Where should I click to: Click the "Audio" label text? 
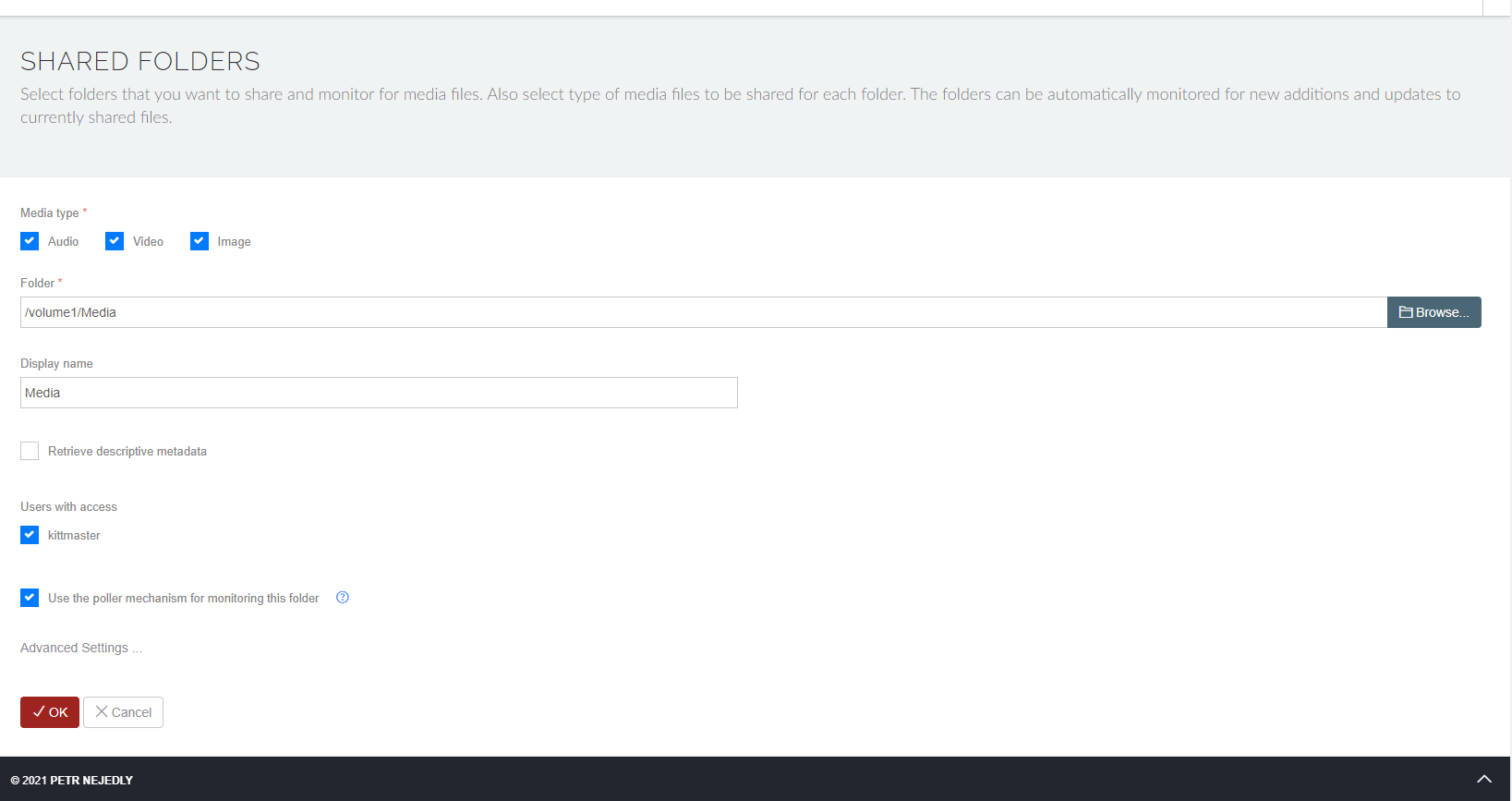click(x=64, y=241)
